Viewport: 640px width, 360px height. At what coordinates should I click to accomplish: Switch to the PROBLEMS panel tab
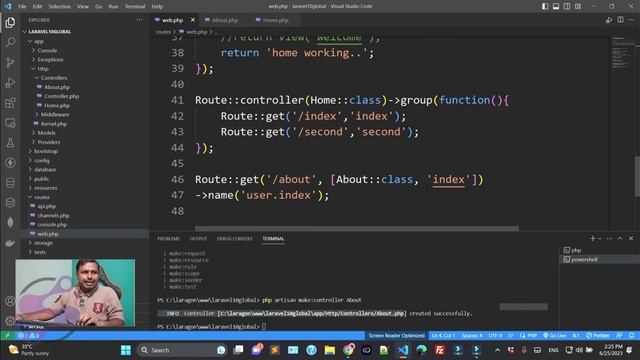169,238
